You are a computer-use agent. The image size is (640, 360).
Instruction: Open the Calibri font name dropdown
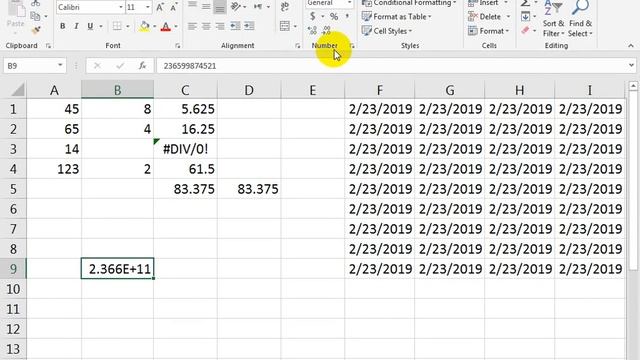121,7
